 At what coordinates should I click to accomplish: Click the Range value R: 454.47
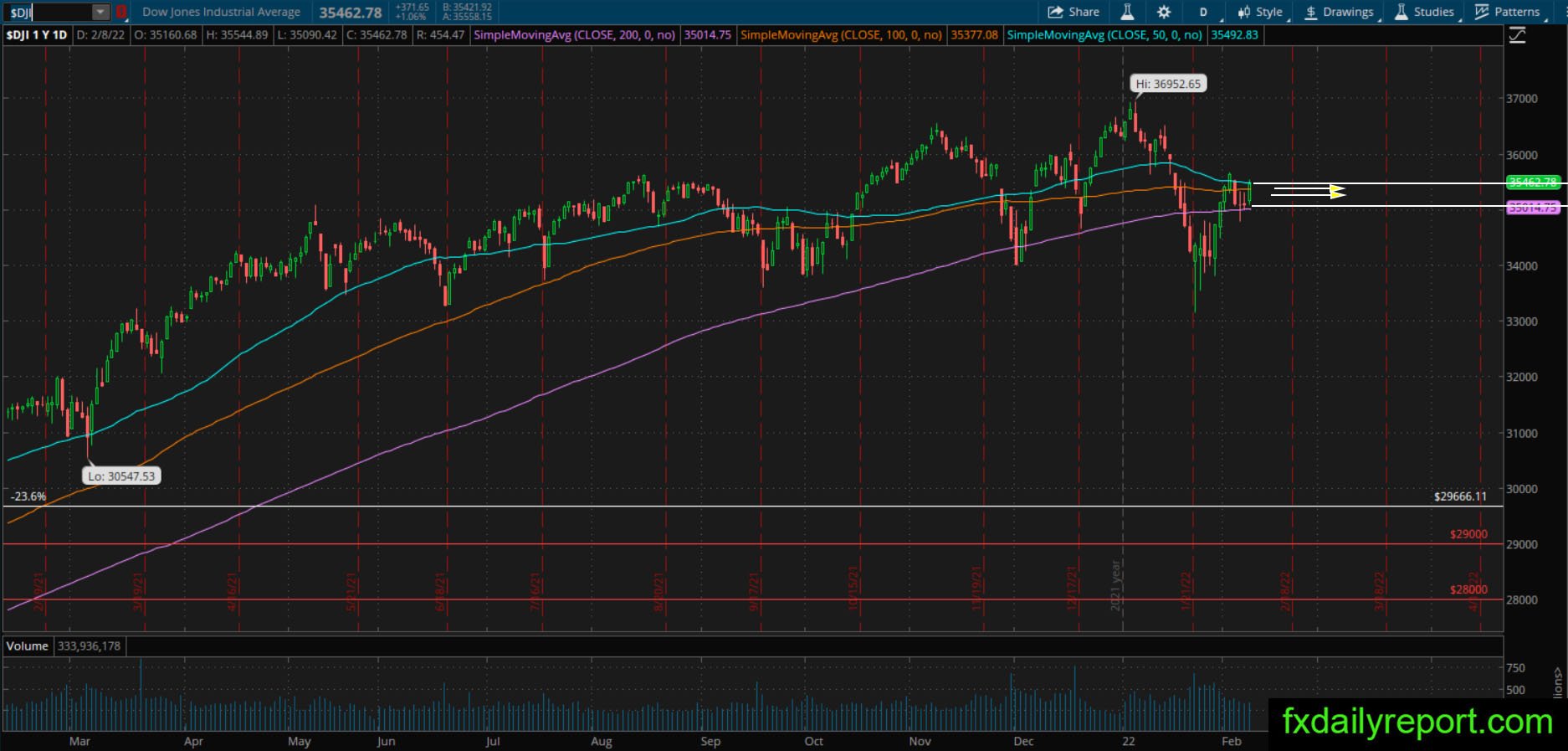(439, 35)
